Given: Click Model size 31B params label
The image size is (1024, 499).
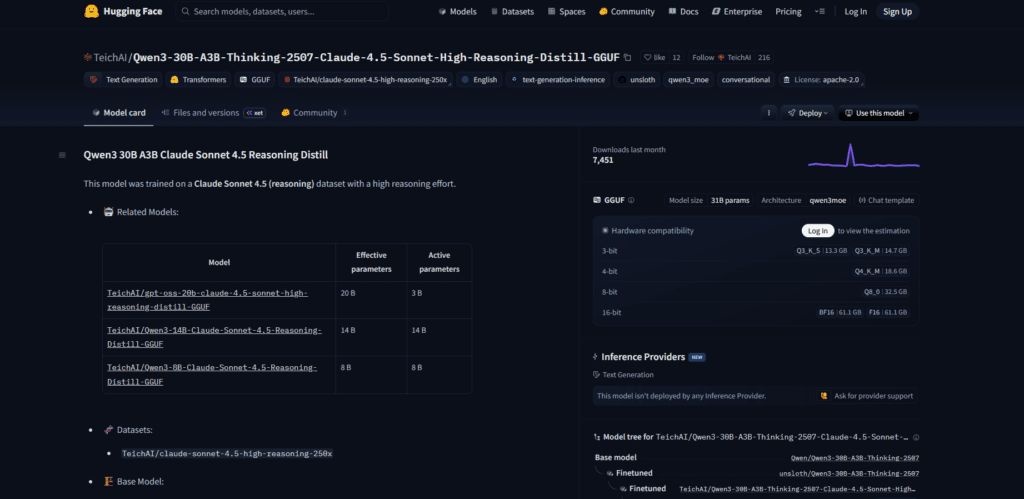Looking at the screenshot, I should pyautogui.click(x=709, y=201).
